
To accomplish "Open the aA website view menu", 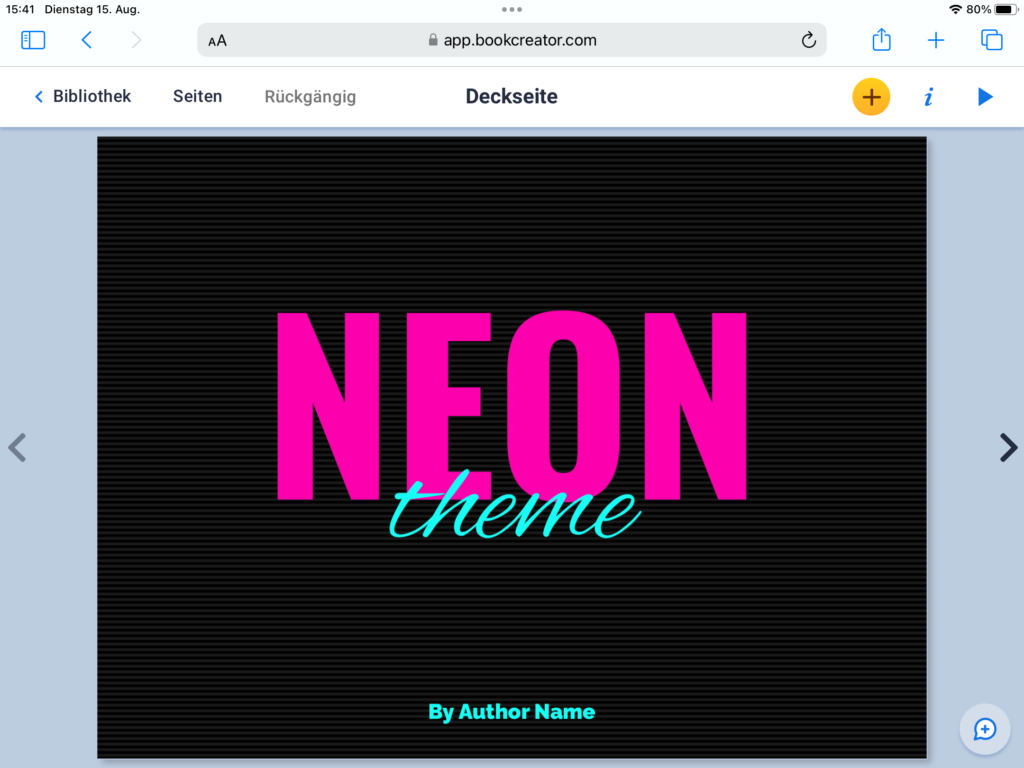I will pos(217,41).
